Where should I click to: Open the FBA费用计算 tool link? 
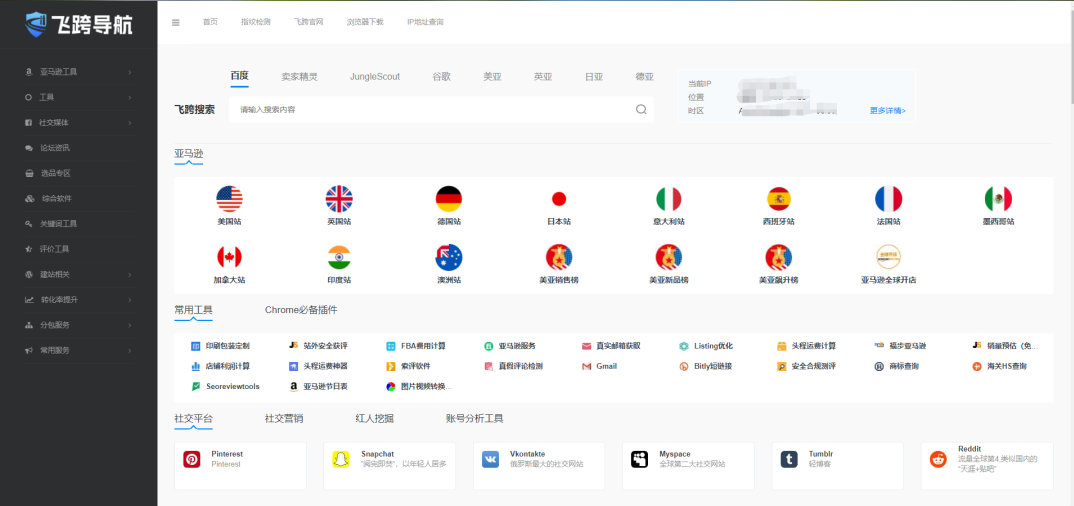click(416, 346)
